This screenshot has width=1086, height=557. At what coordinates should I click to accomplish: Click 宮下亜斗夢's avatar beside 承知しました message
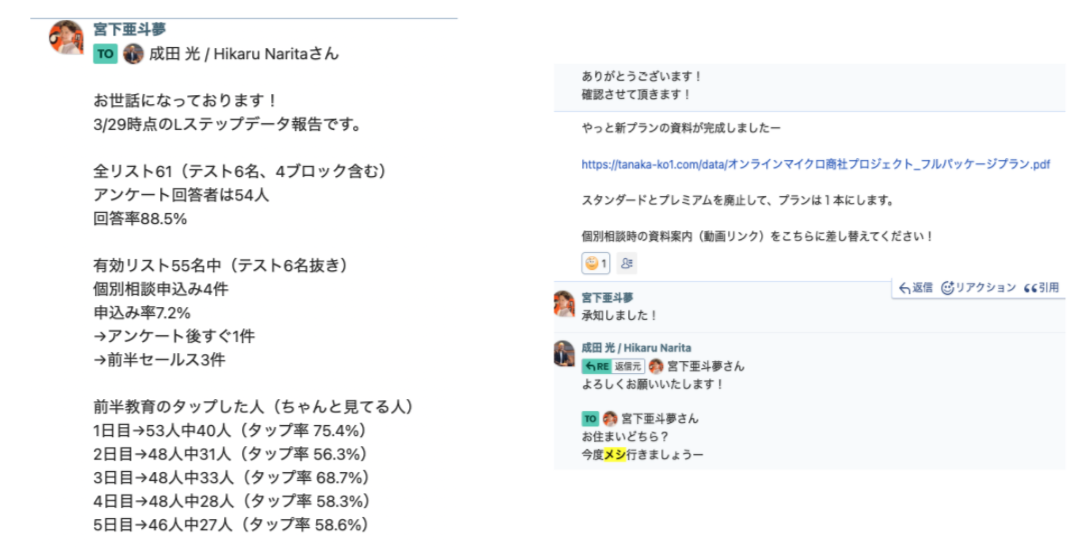tap(564, 304)
